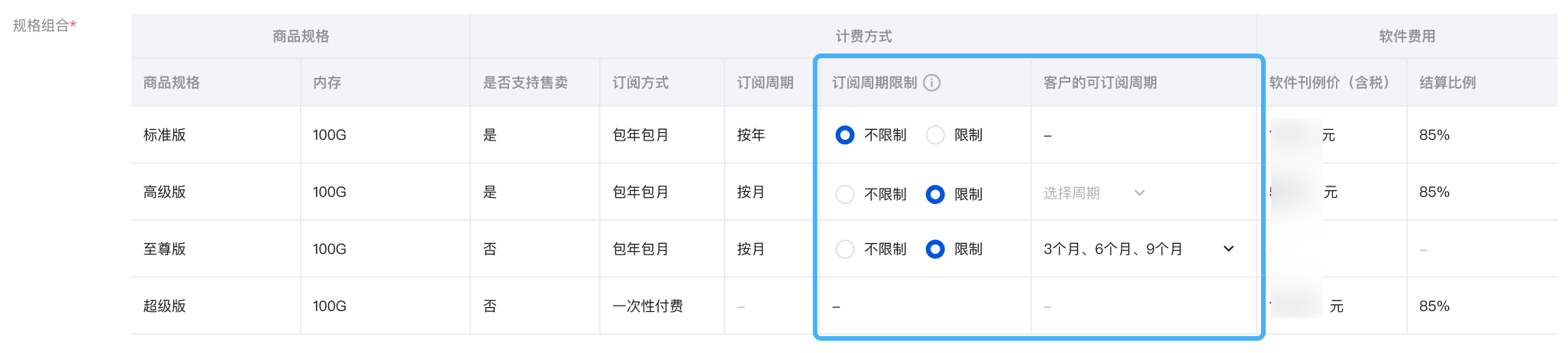This screenshot has height=353, width=1568.
Task: Expand chevron of 选择周期 dropdown
Action: point(1140,193)
